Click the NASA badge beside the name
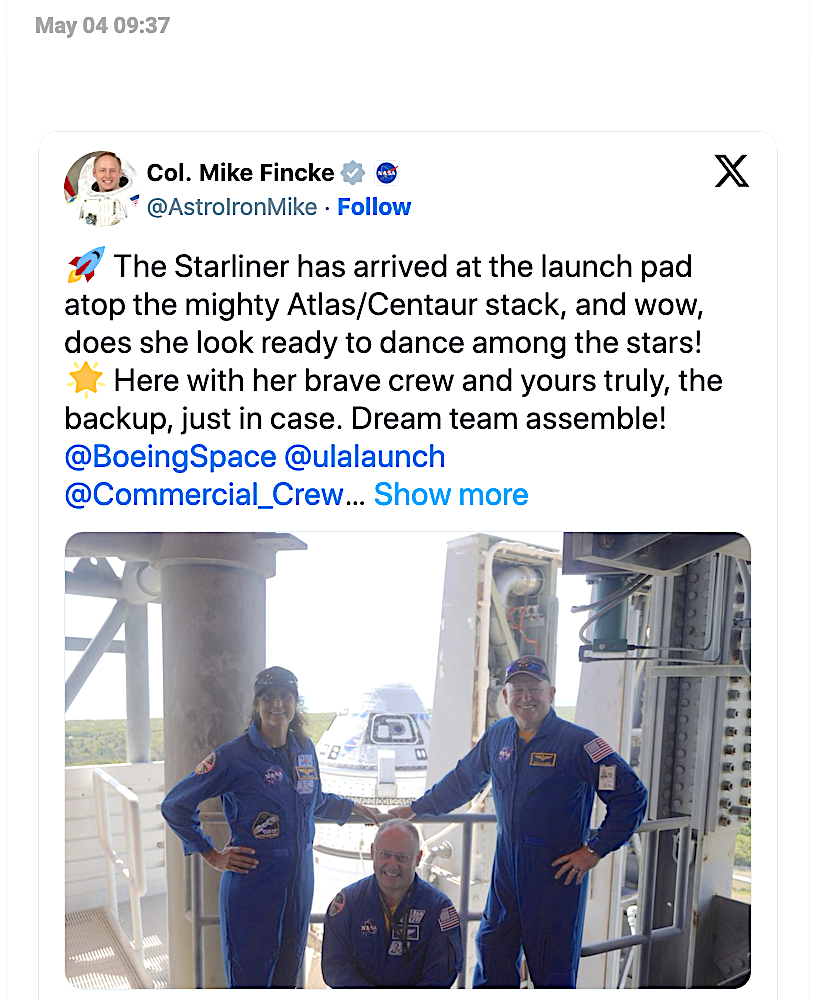 tap(387, 173)
